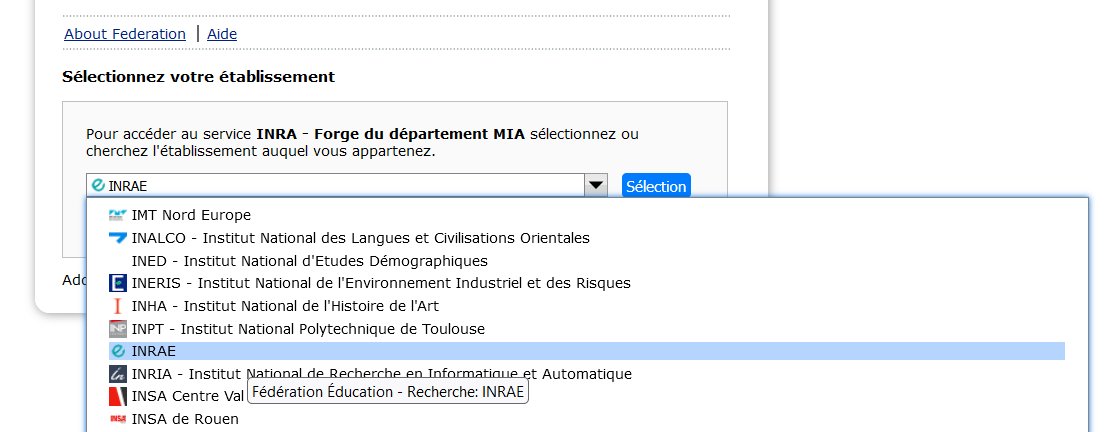
Task: Open the About Federation link
Action: (x=125, y=34)
